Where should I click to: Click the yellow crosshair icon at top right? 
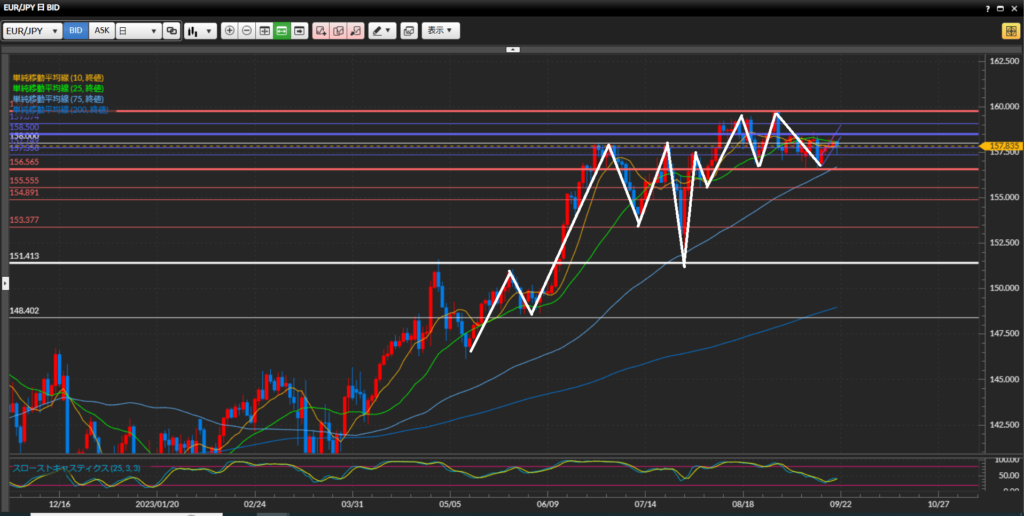click(1010, 31)
